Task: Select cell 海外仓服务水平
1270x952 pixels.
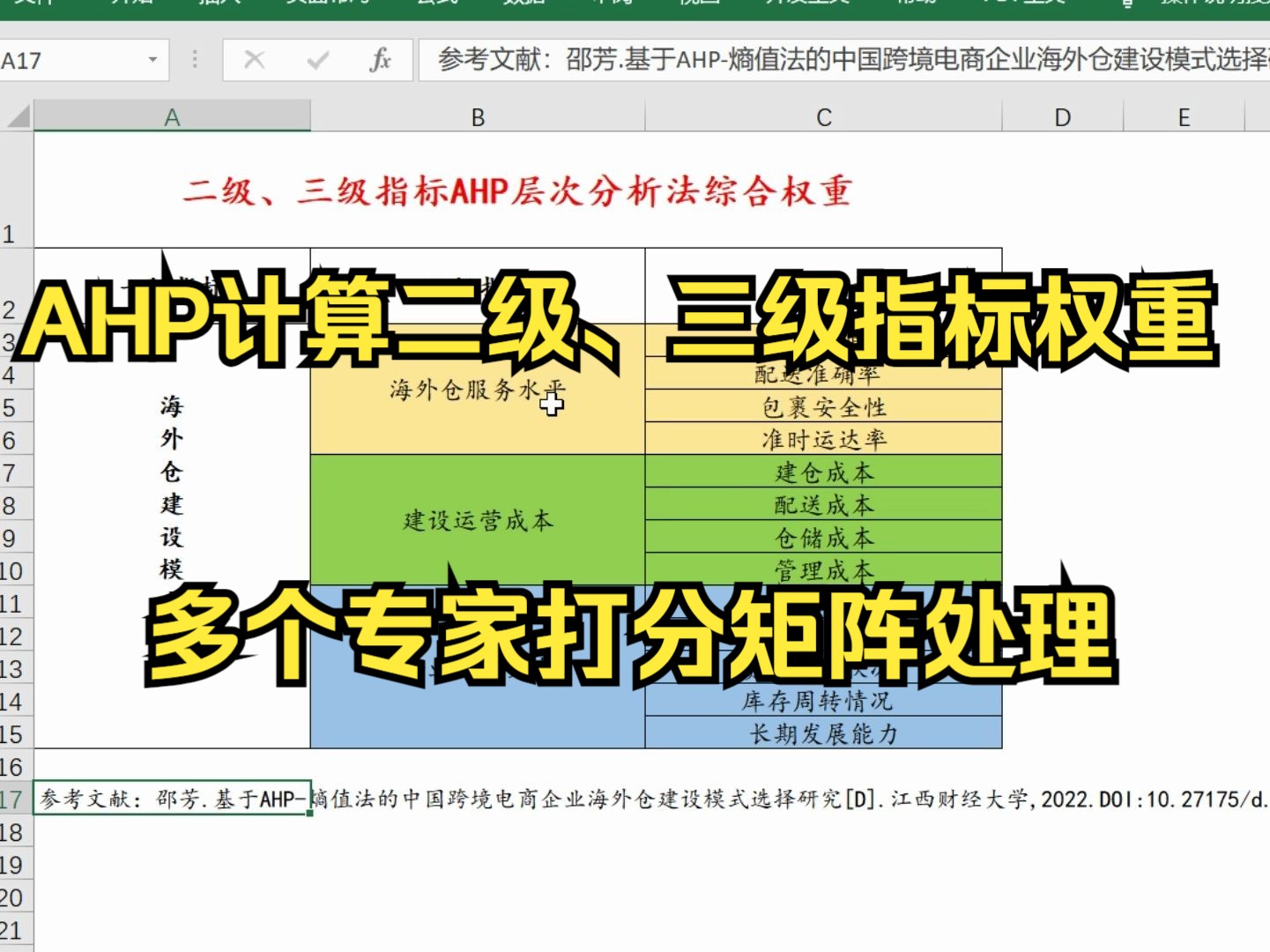Action: coord(478,389)
